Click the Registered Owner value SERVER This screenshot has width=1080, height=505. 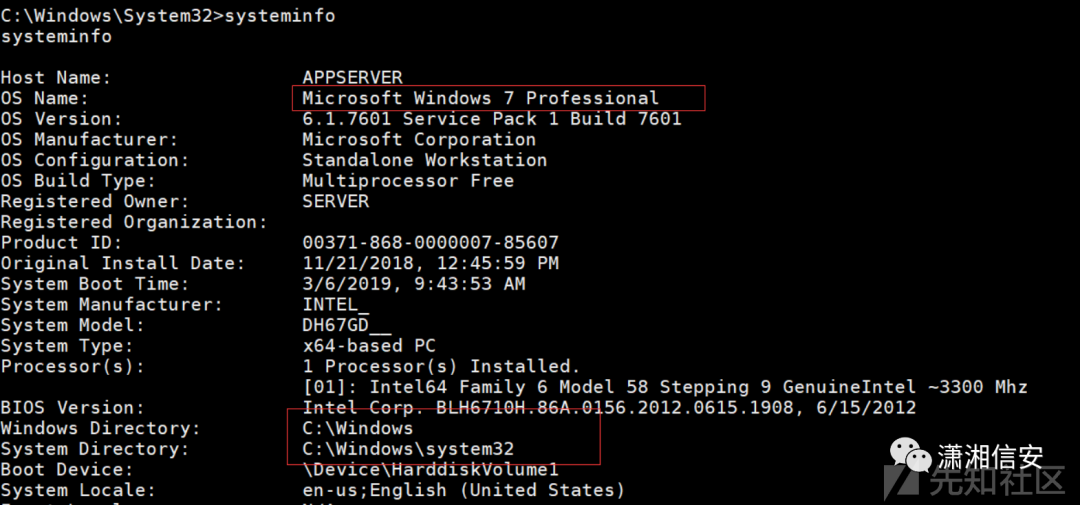pyautogui.click(x=335, y=201)
